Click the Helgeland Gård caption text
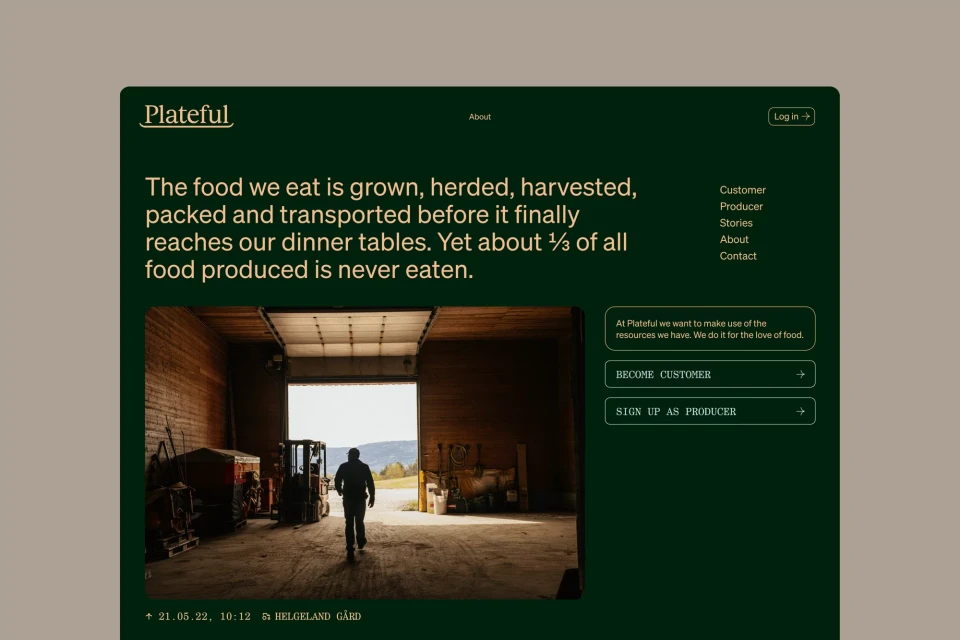 (317, 617)
